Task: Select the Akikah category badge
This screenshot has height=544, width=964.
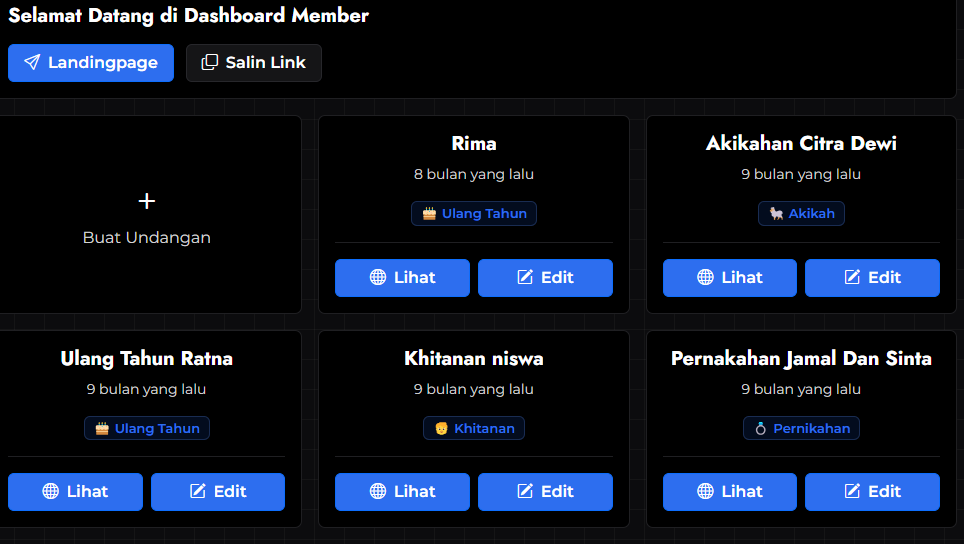Action: (x=801, y=214)
